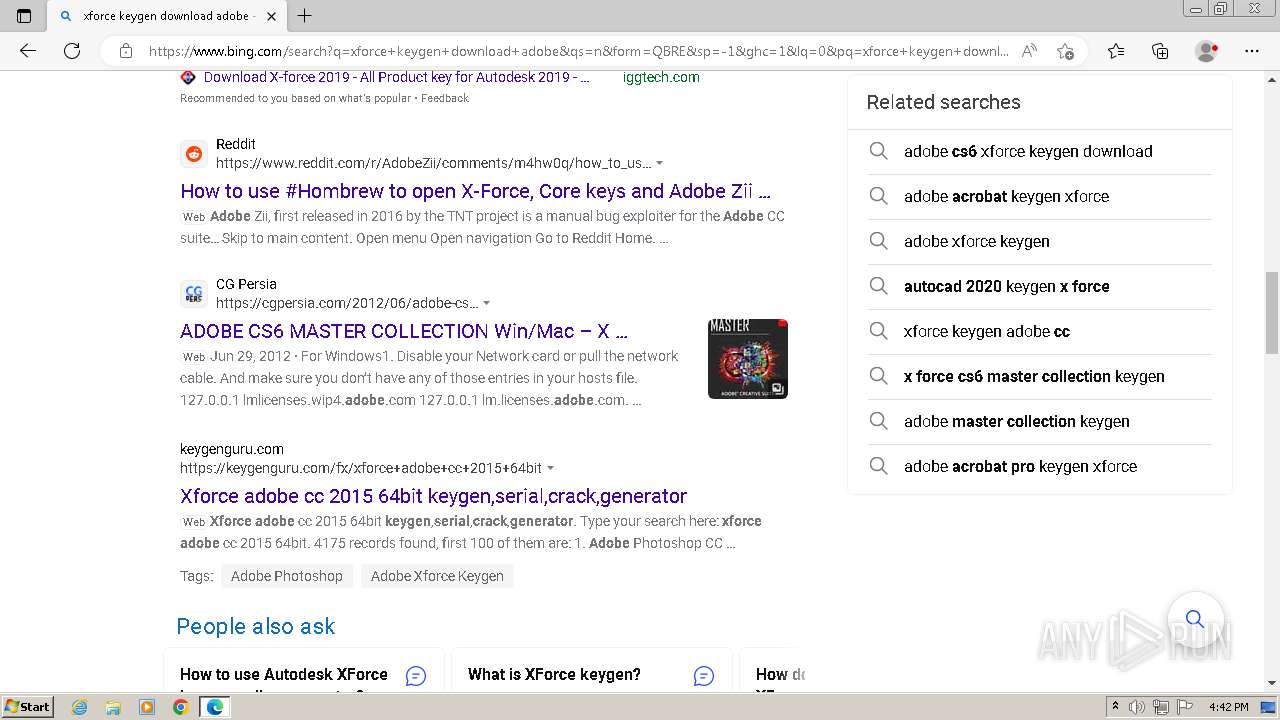The width and height of the screenshot is (1280, 720).
Task: Expand What is XForce keygen question
Action: [592, 675]
